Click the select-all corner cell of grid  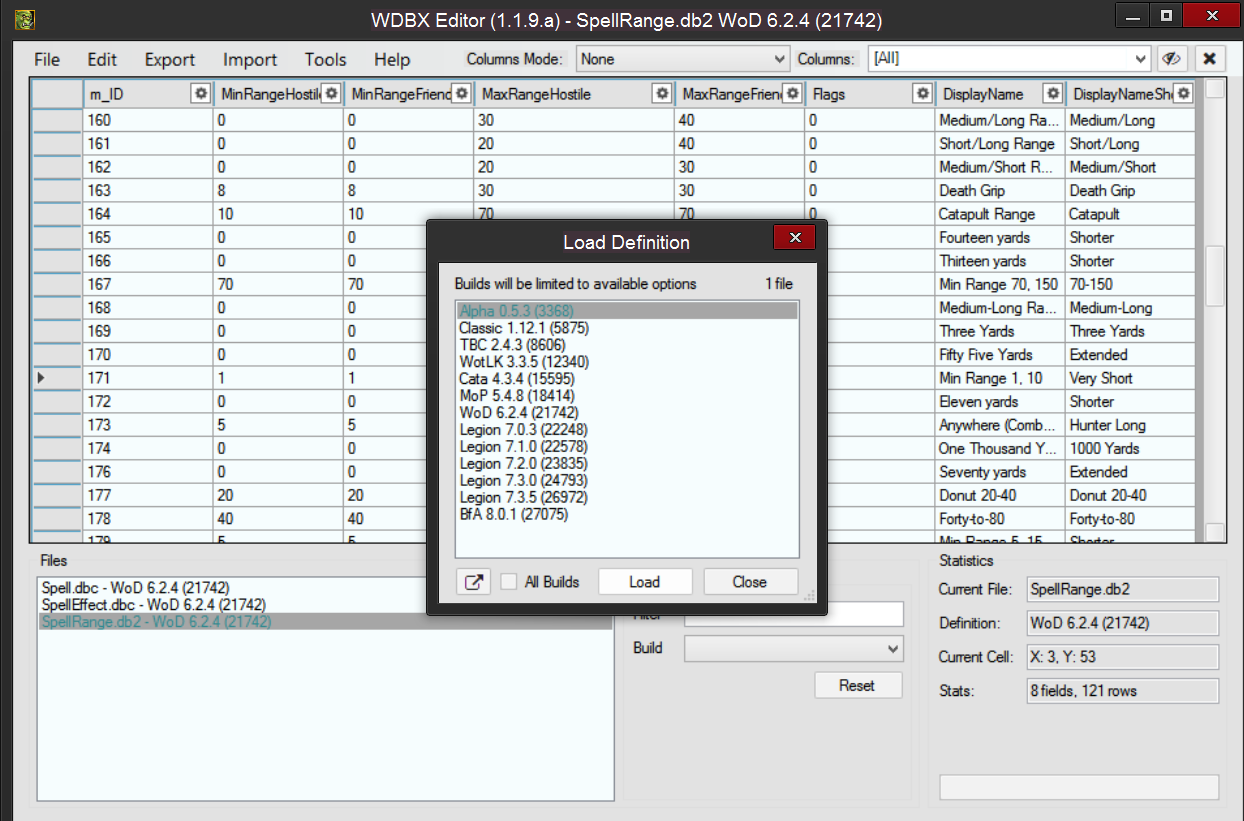click(x=56, y=94)
